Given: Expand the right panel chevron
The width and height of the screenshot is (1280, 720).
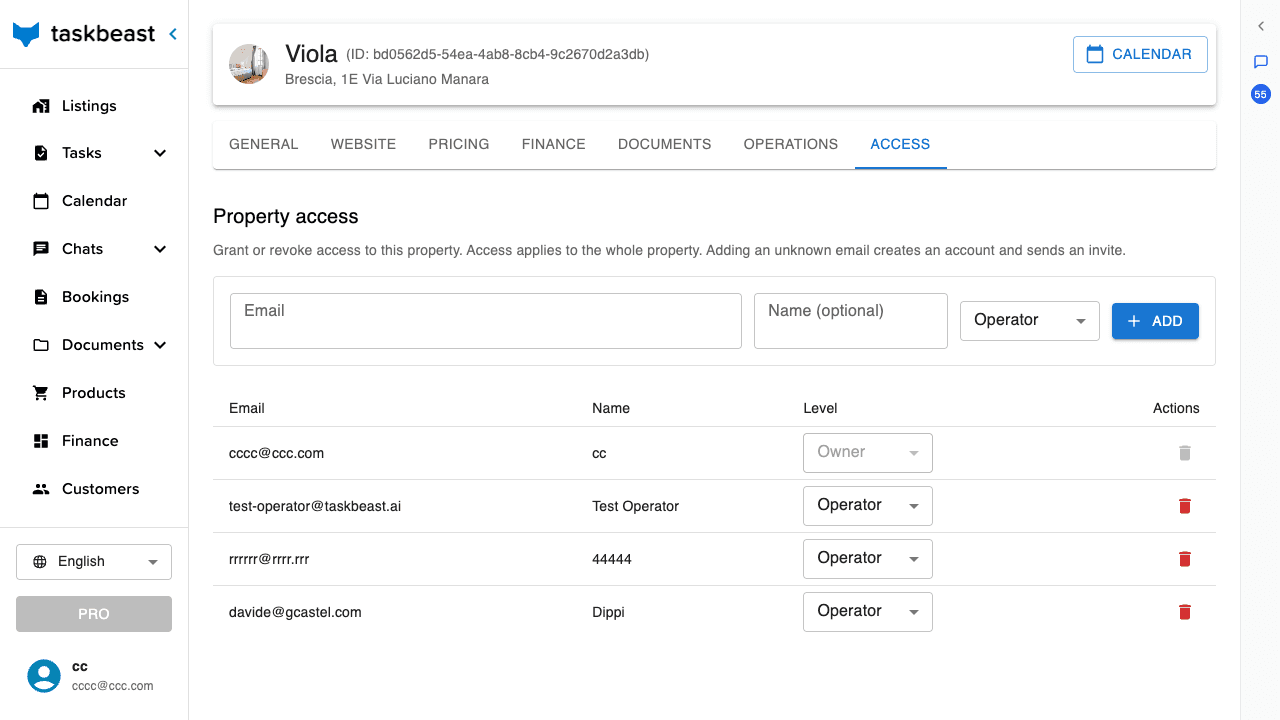Looking at the screenshot, I should [x=1261, y=27].
